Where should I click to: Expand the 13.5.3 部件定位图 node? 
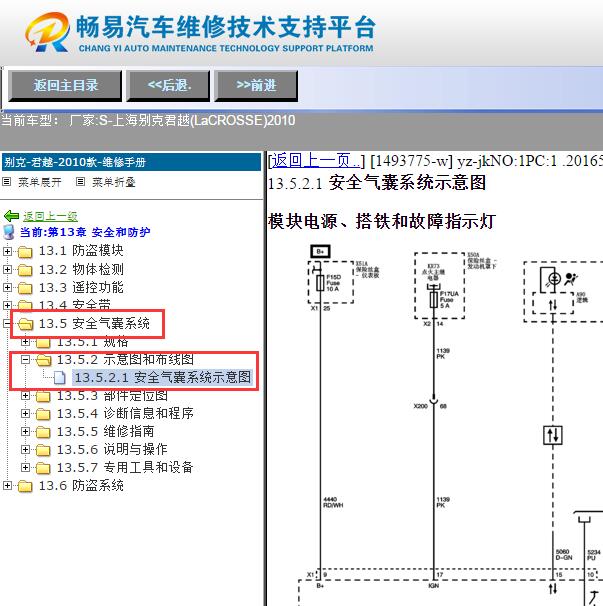25,396
